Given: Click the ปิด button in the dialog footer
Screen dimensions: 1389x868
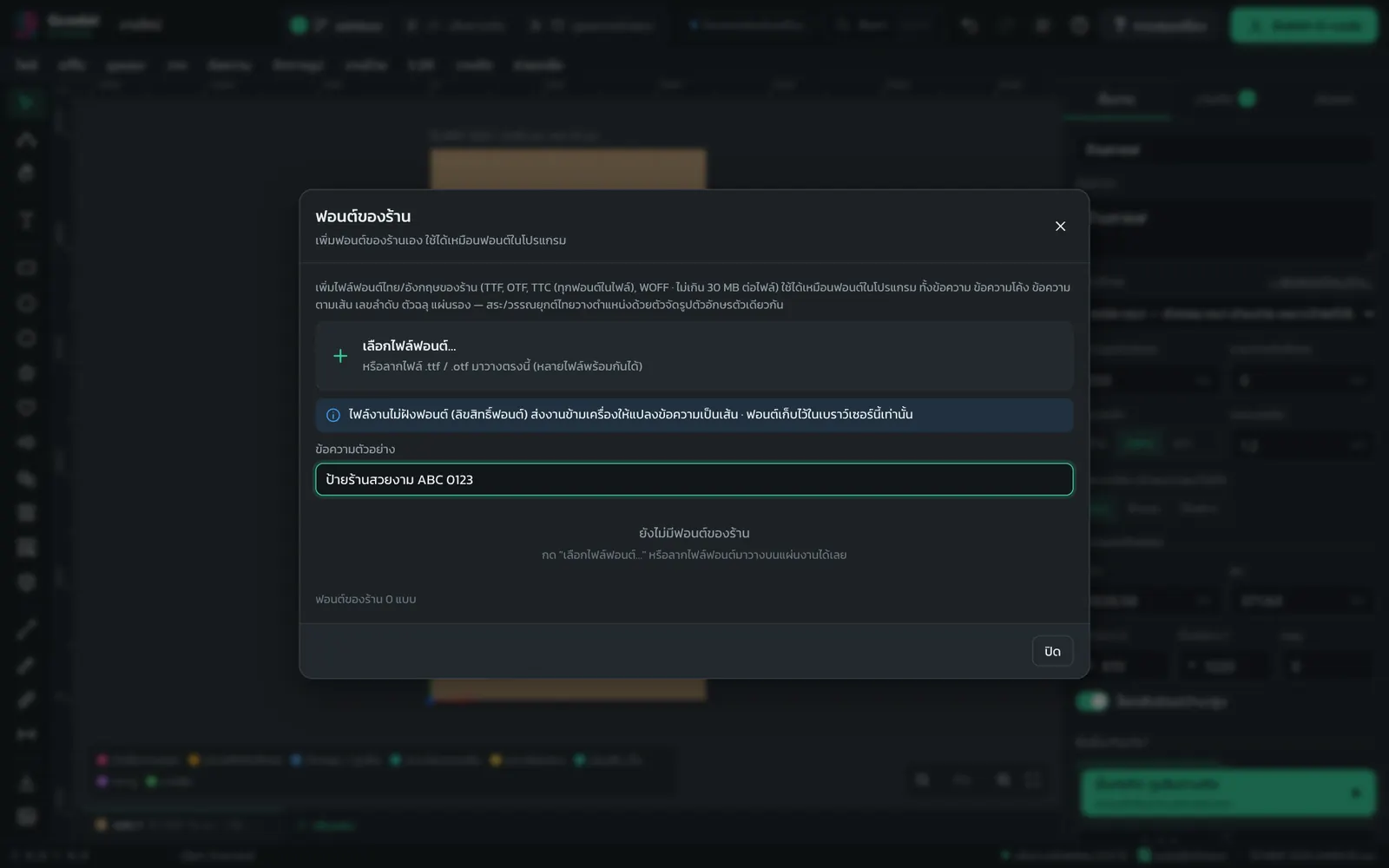Looking at the screenshot, I should pyautogui.click(x=1052, y=651).
